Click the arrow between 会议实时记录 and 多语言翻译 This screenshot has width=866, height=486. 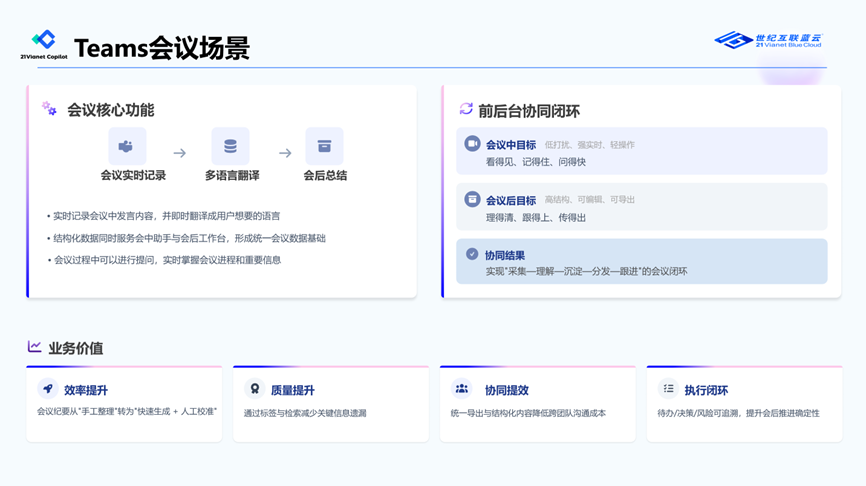[180, 153]
